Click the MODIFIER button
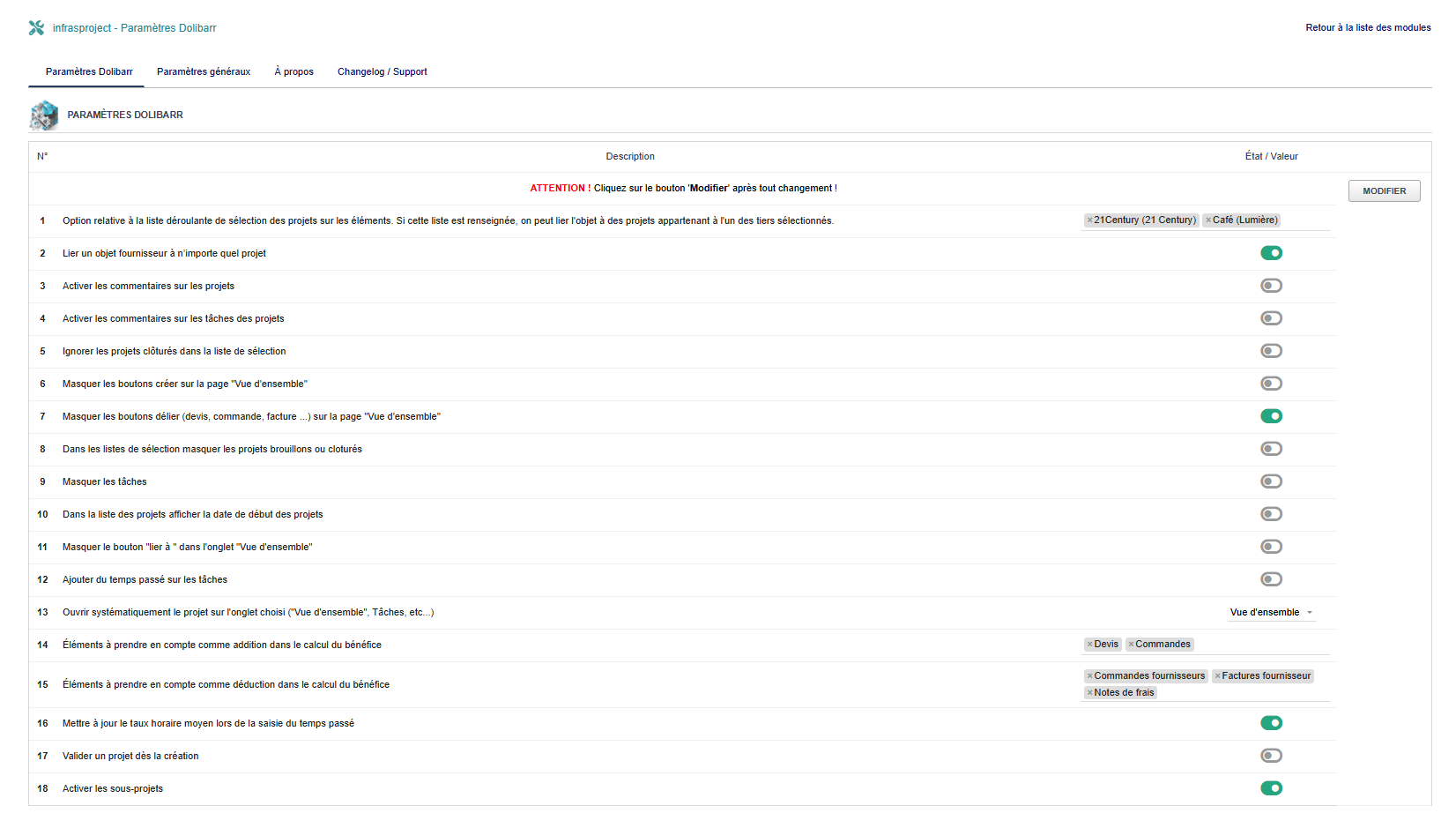The height and width of the screenshot is (828, 1456). click(1384, 191)
